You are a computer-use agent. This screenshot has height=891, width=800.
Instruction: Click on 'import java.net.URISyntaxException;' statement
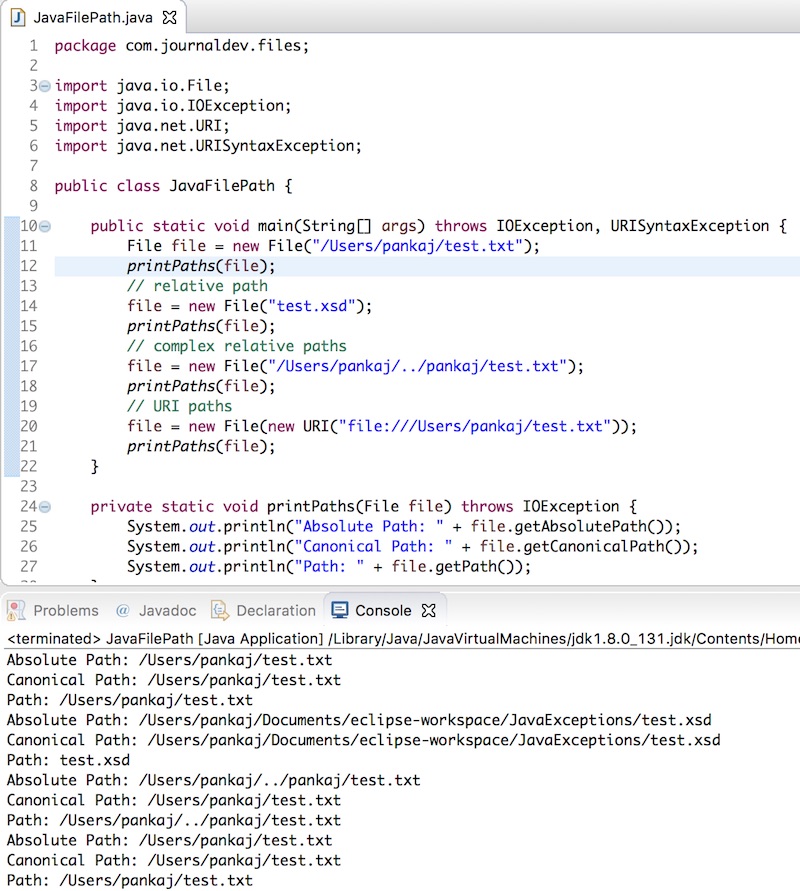click(x=208, y=146)
